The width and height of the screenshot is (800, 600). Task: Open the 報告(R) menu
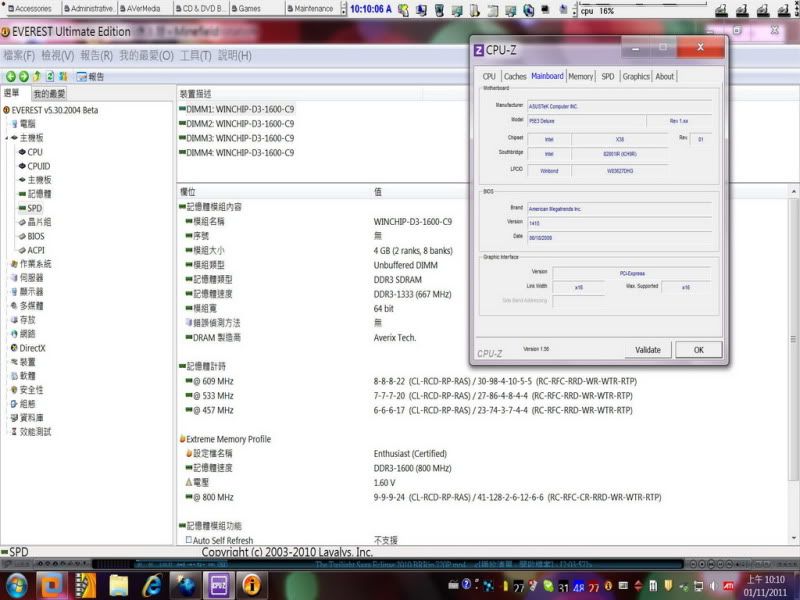coord(96,56)
